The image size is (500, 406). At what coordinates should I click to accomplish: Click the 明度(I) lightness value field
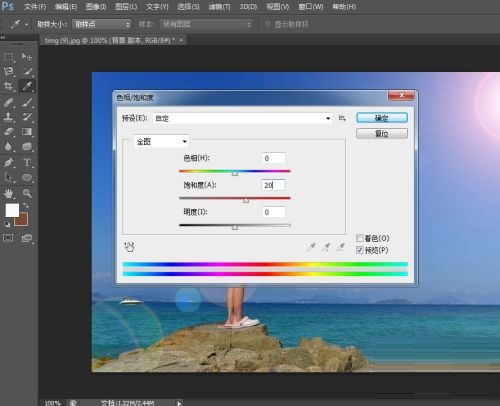tap(274, 212)
